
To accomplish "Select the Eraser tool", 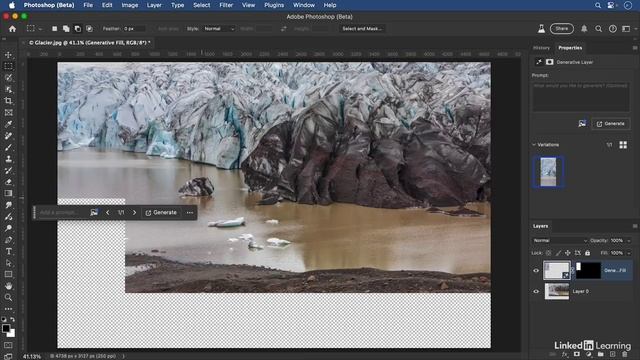I will click(x=8, y=182).
